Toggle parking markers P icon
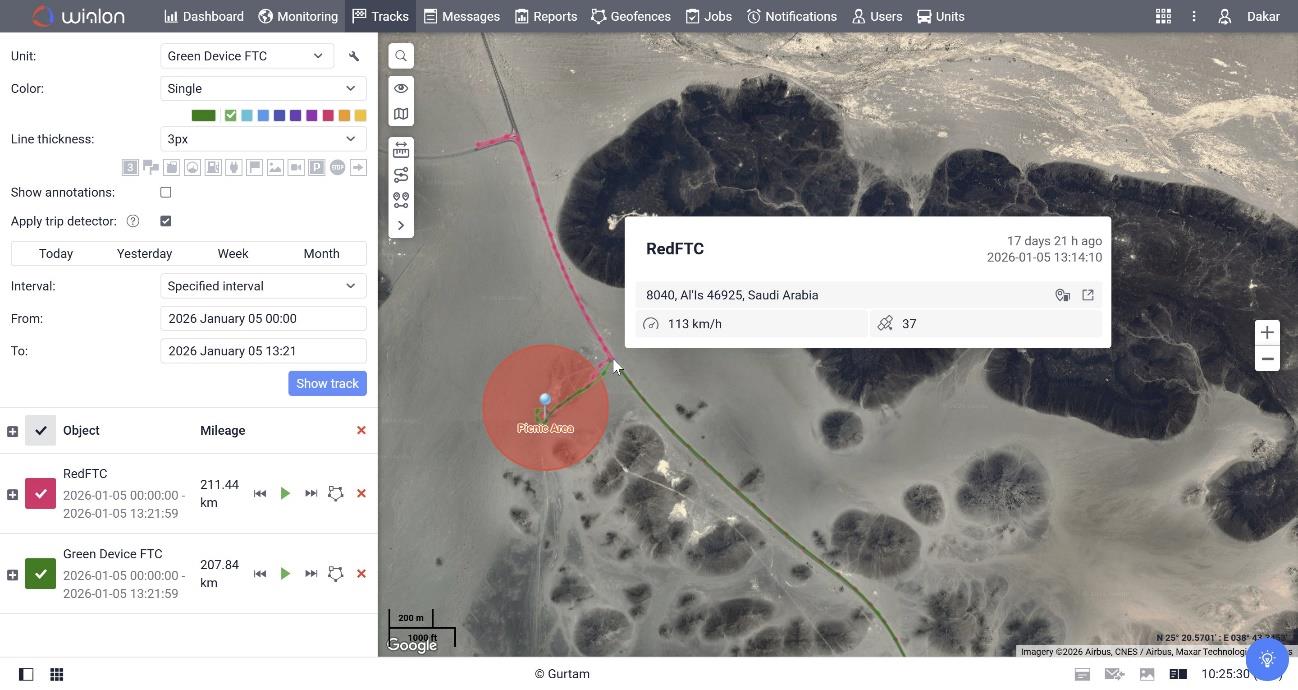The height and width of the screenshot is (690, 1298). tap(317, 167)
